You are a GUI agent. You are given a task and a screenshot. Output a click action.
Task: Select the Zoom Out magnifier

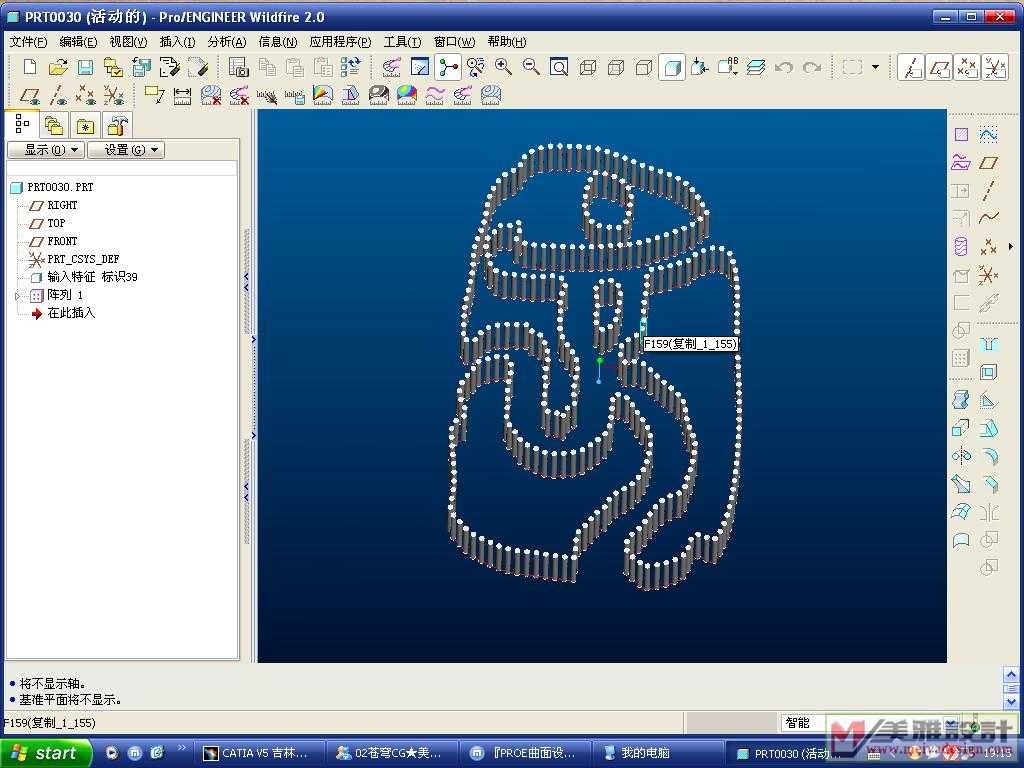531,67
